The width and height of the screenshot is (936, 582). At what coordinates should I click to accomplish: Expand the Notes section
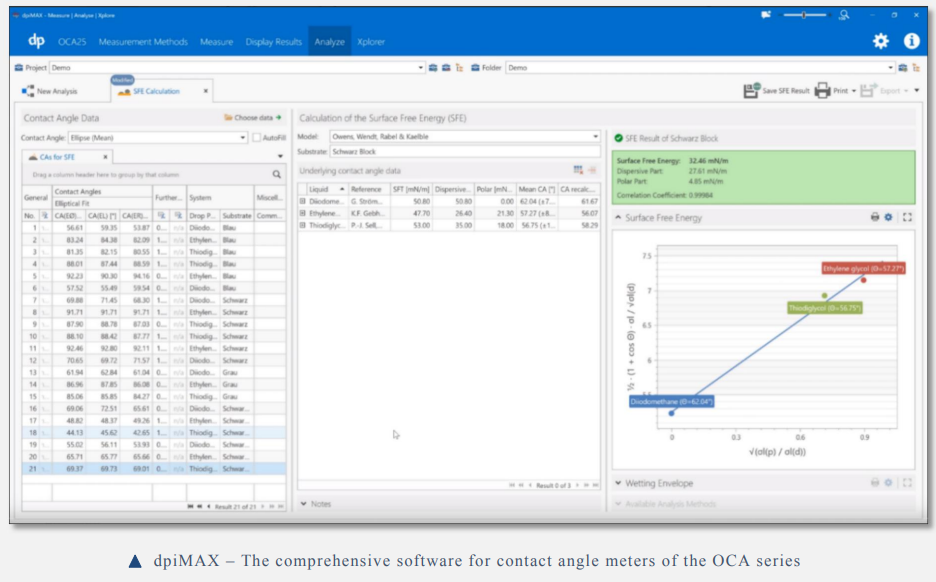[x=304, y=504]
